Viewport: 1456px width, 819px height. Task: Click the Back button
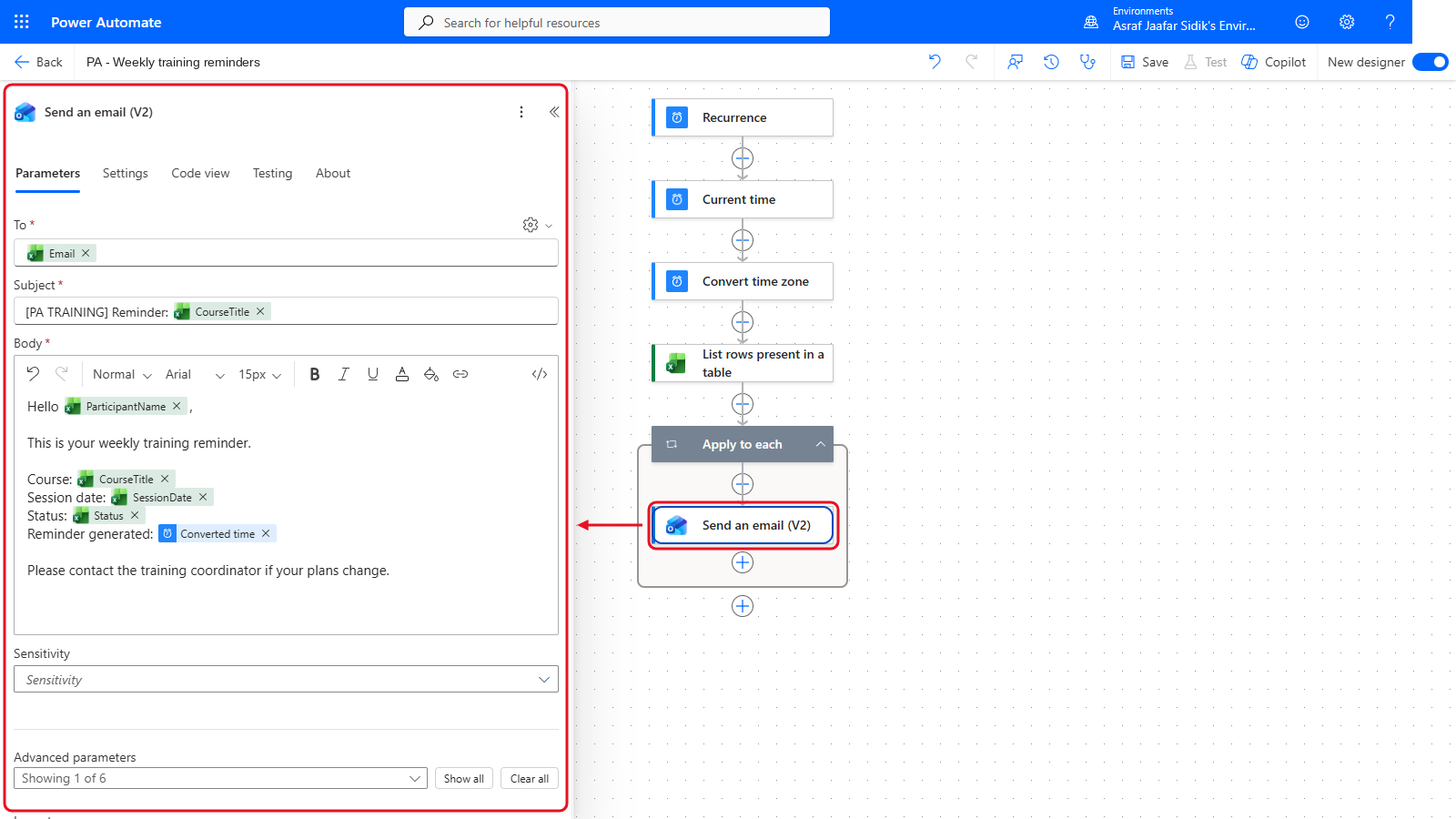click(x=39, y=62)
